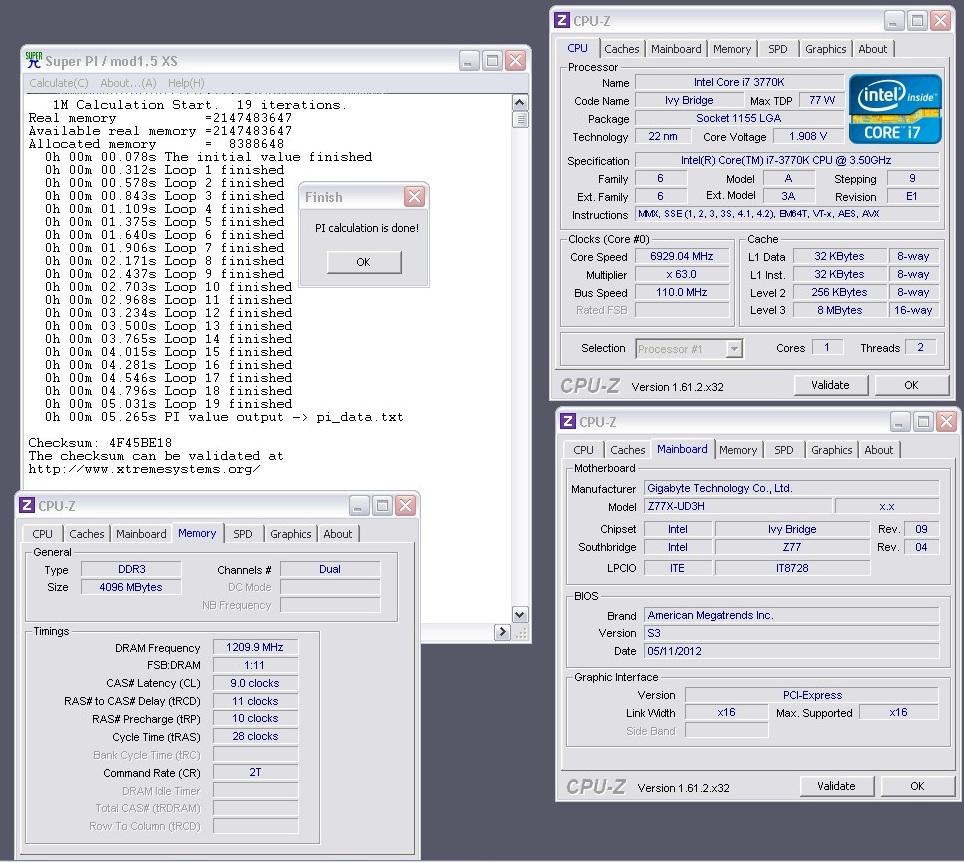This screenshot has width=964, height=863.
Task: Open SPD tab in CPU window
Action: pos(777,49)
